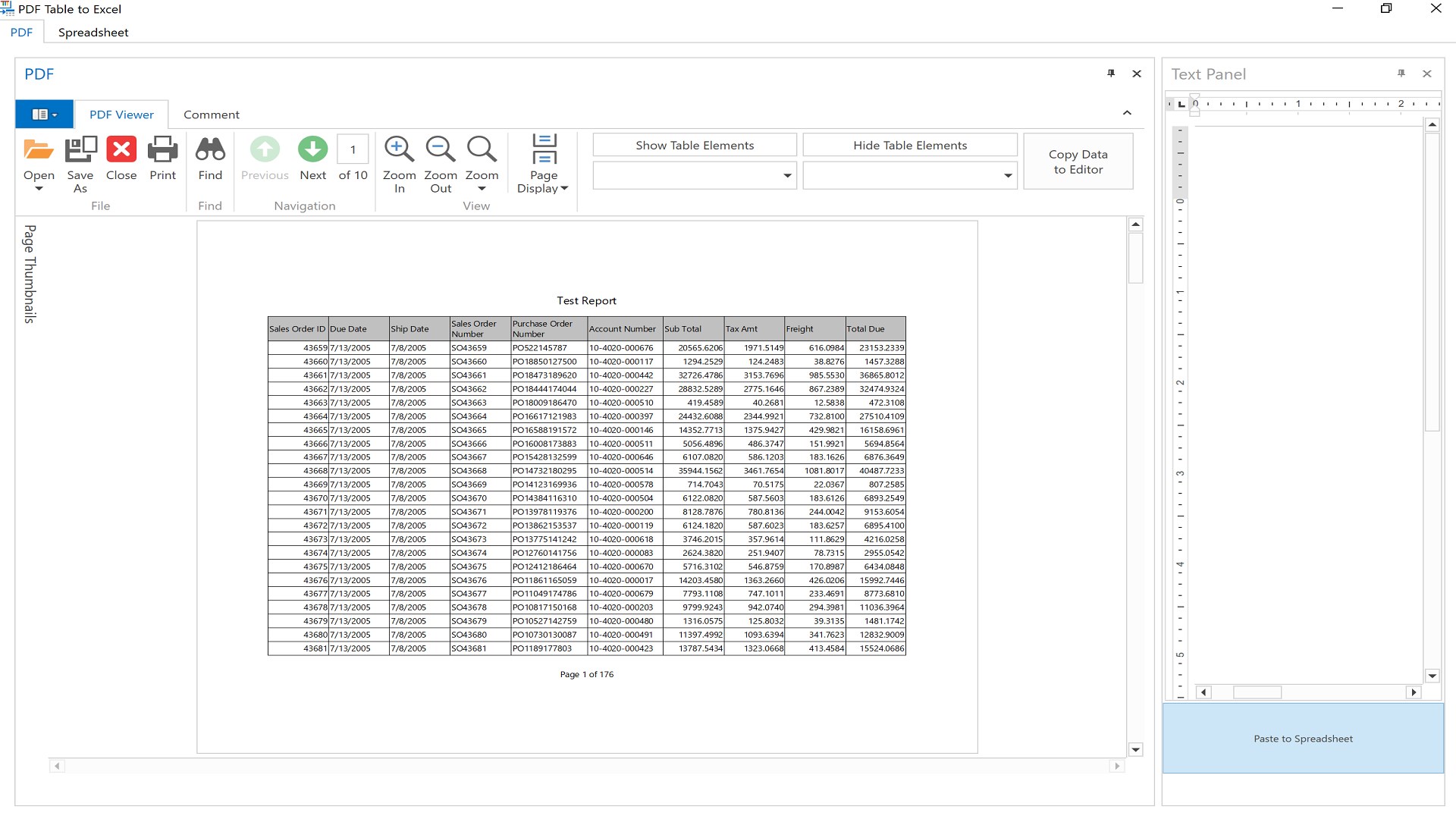
Task: Click PDF viewer vertical scrollbar down arrow
Action: tap(1135, 750)
